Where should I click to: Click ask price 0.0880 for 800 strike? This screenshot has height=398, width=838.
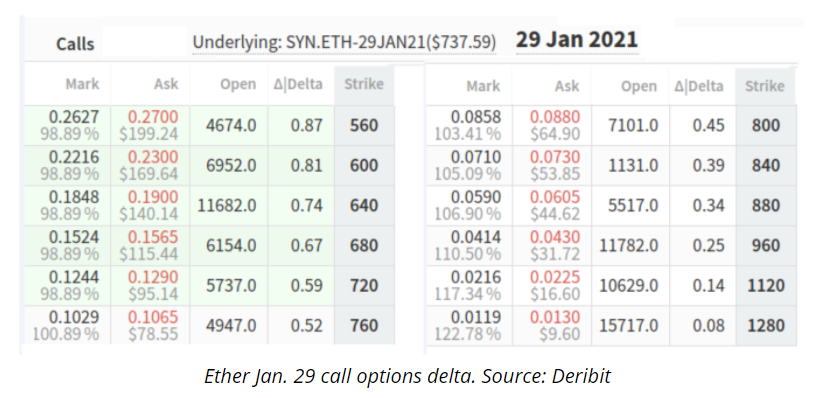coord(555,116)
